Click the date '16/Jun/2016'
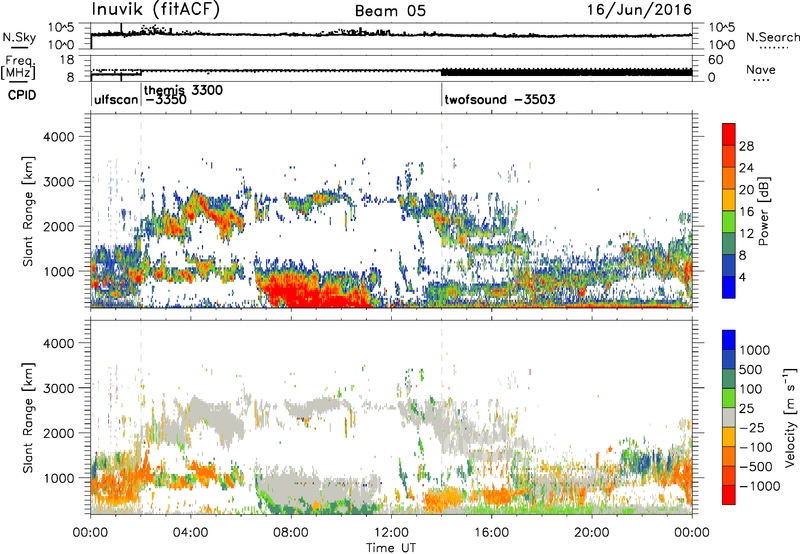The width and height of the screenshot is (800, 554). [x=639, y=10]
